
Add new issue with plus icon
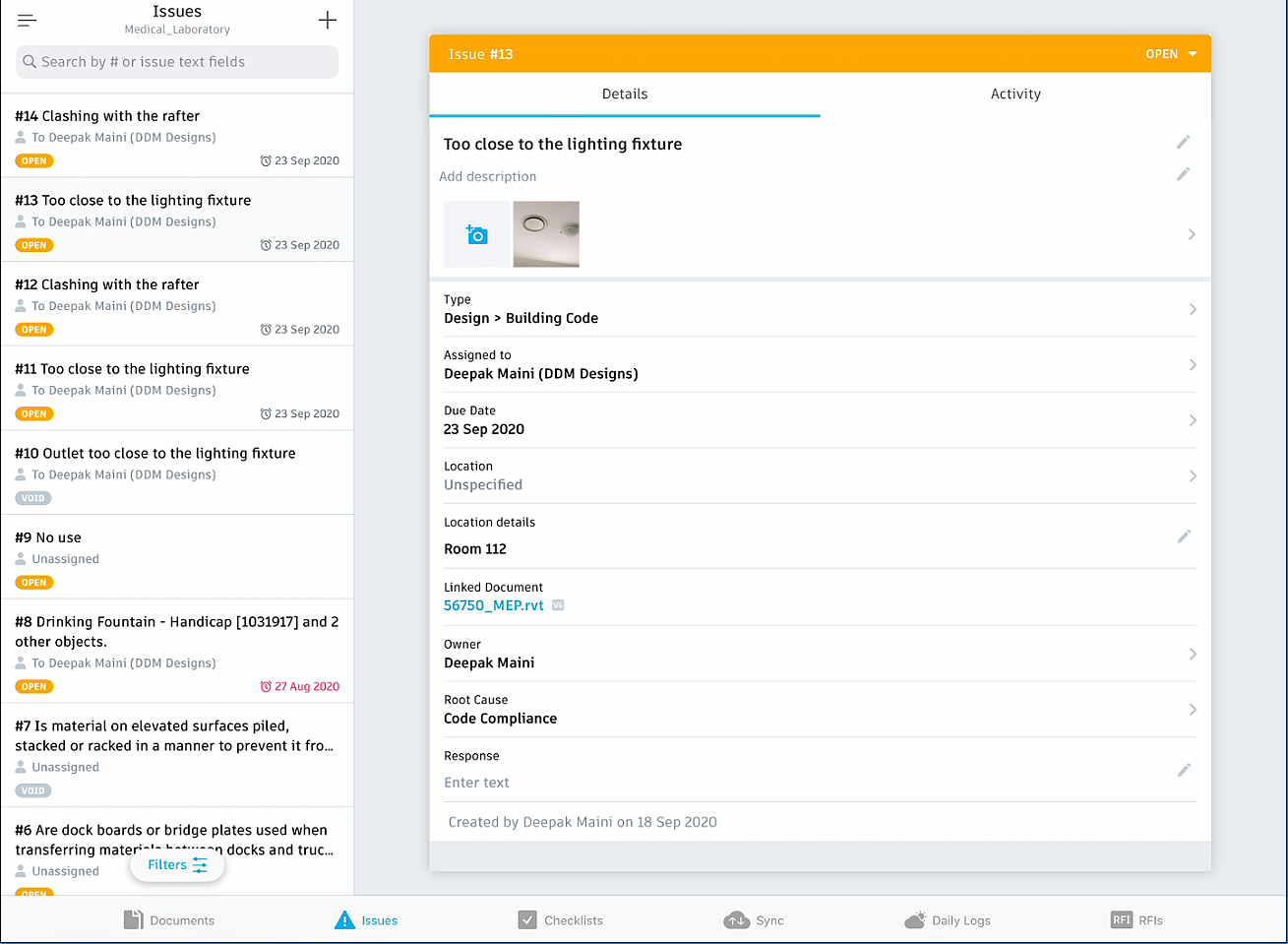click(x=328, y=20)
